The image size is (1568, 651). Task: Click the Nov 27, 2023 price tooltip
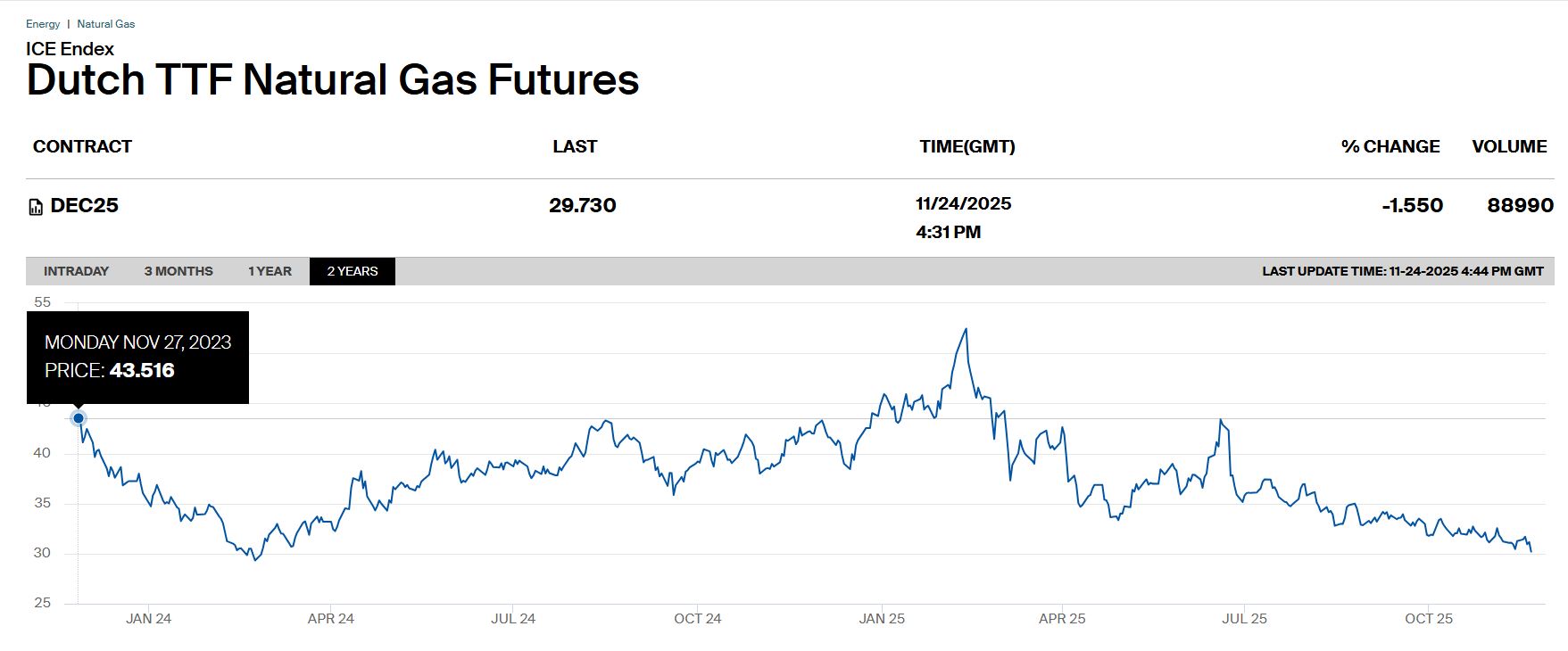tap(137, 357)
